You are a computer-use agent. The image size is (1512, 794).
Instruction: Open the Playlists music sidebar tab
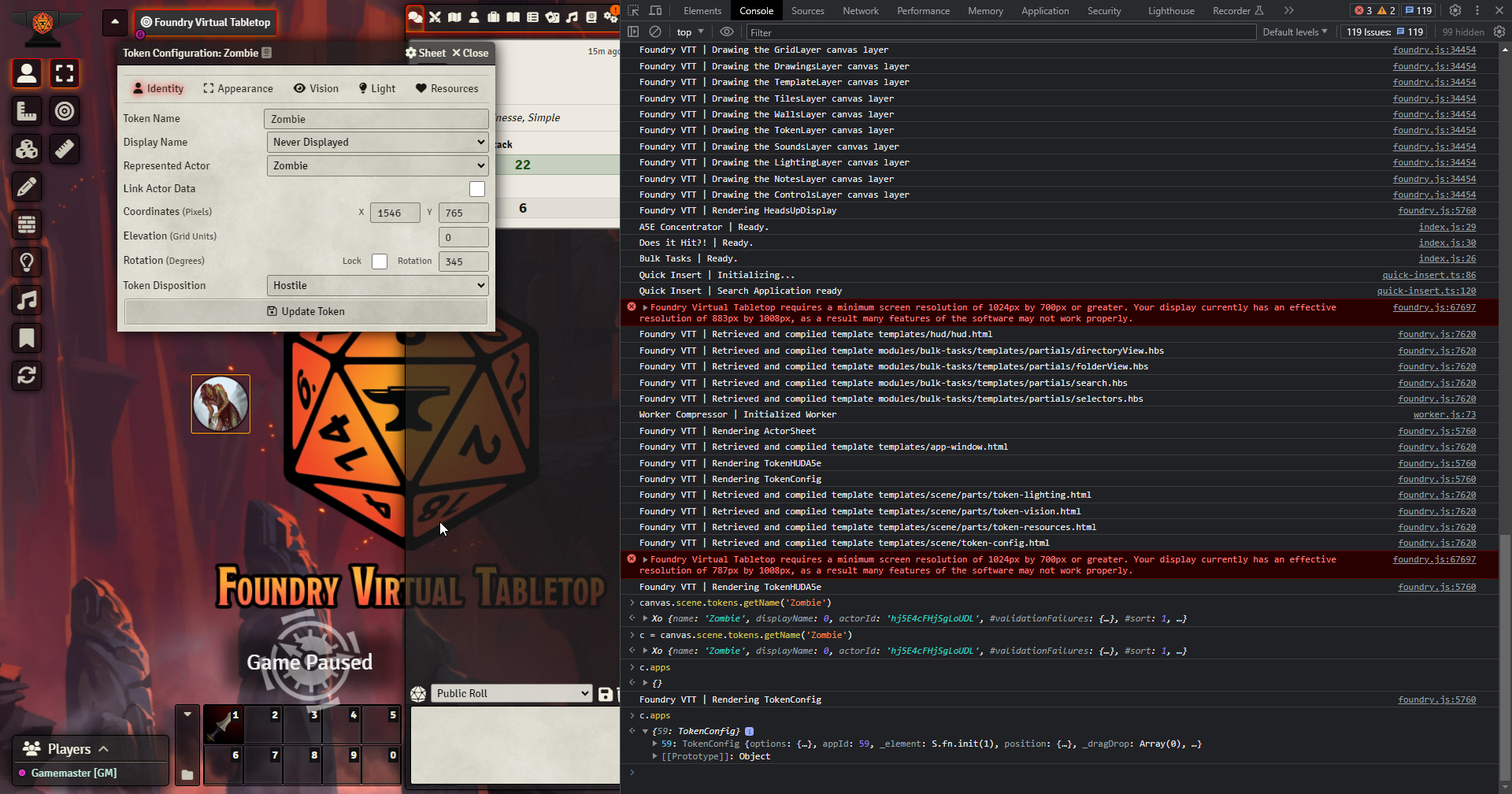pos(572,17)
